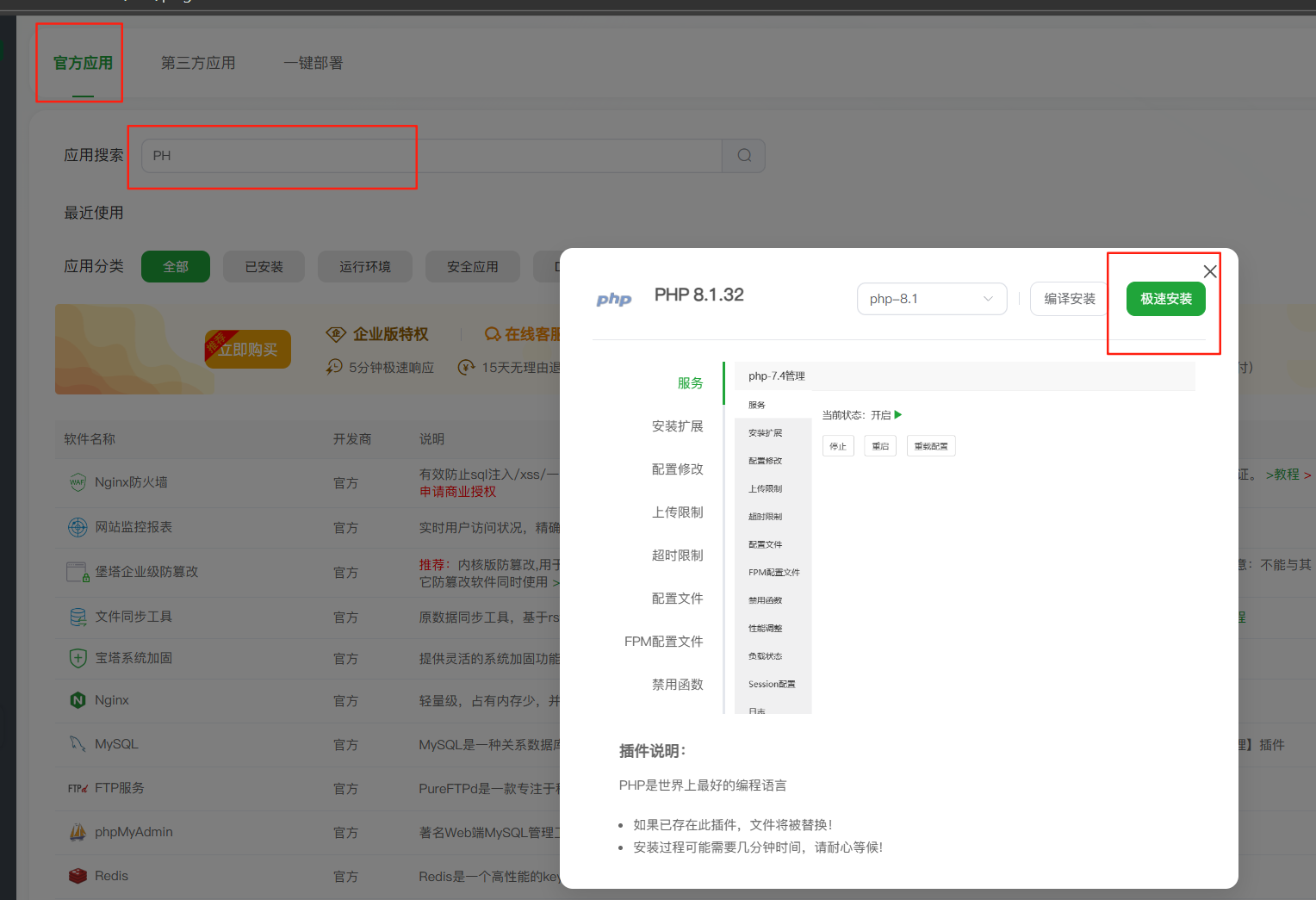Viewport: 1316px width, 900px height.
Task: Filter apps by 运行环境 category
Action: [x=365, y=267]
